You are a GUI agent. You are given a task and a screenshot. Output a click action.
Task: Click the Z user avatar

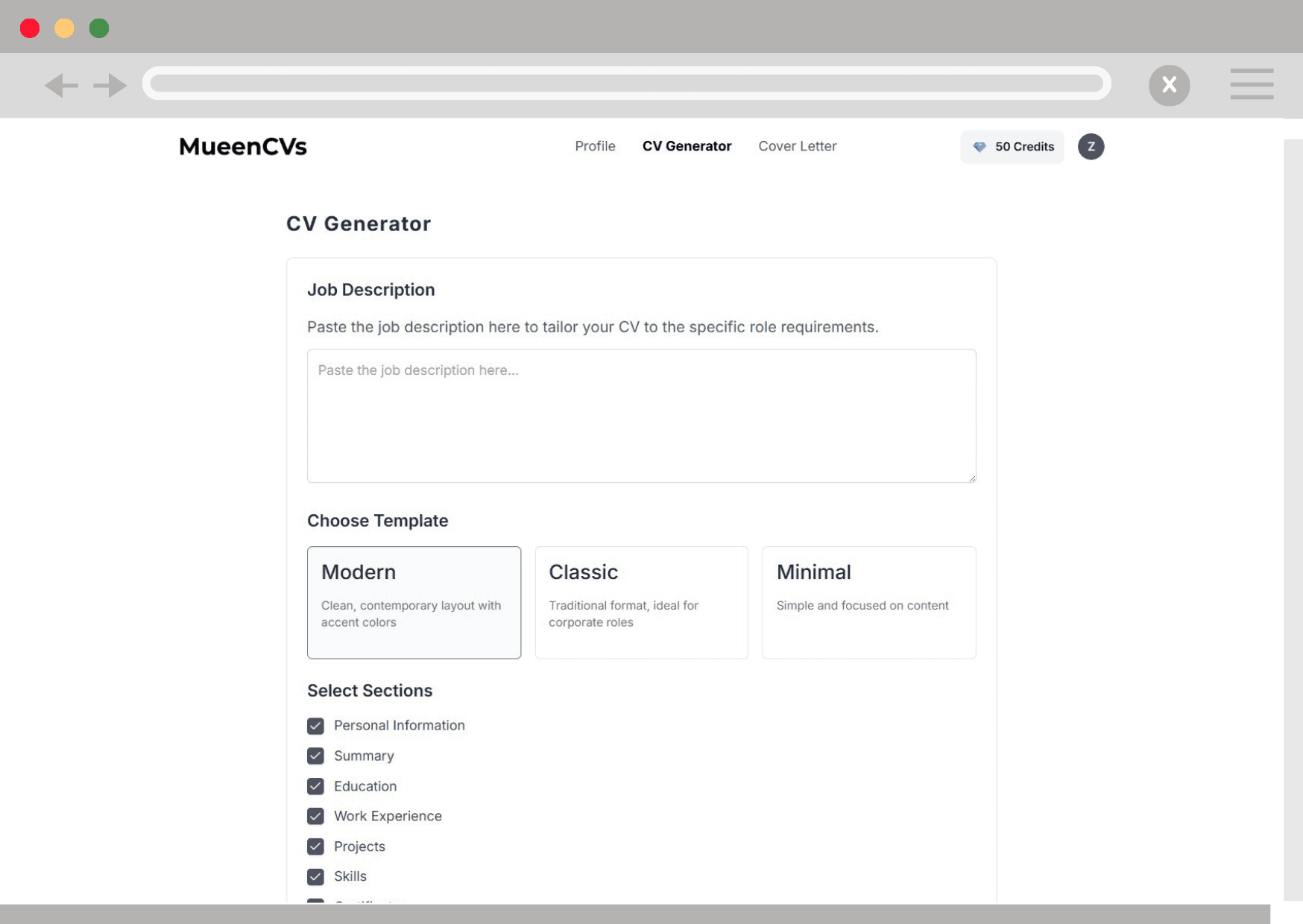point(1090,147)
